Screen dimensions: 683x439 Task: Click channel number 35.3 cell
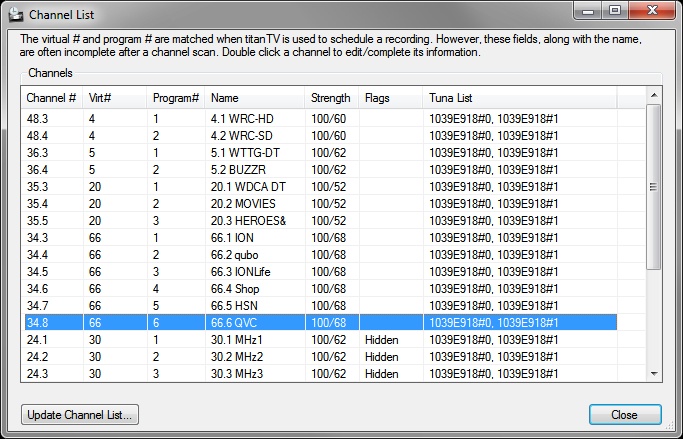coord(37,187)
